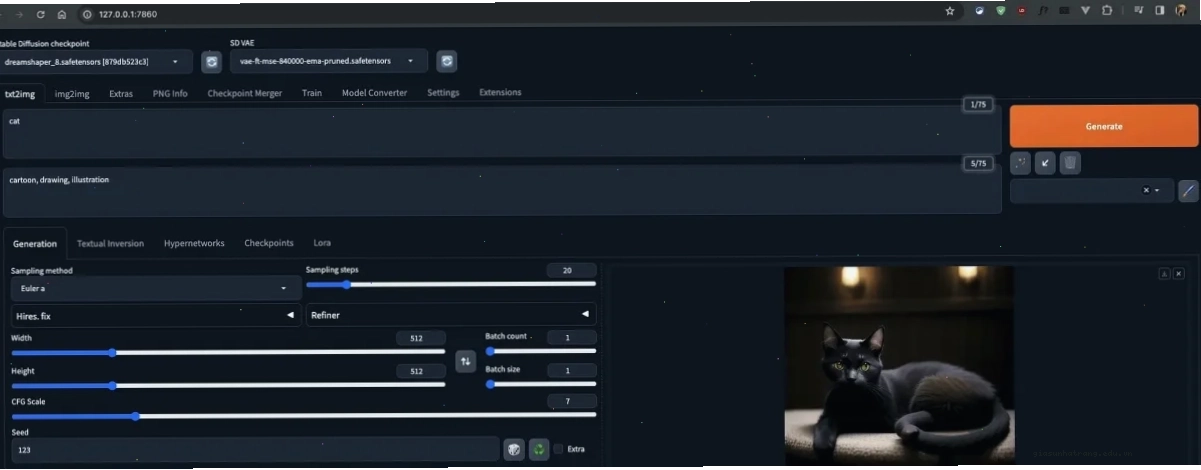Viewport: 1201px width, 470px height.
Task: Download the generated cat image
Action: click(1164, 274)
